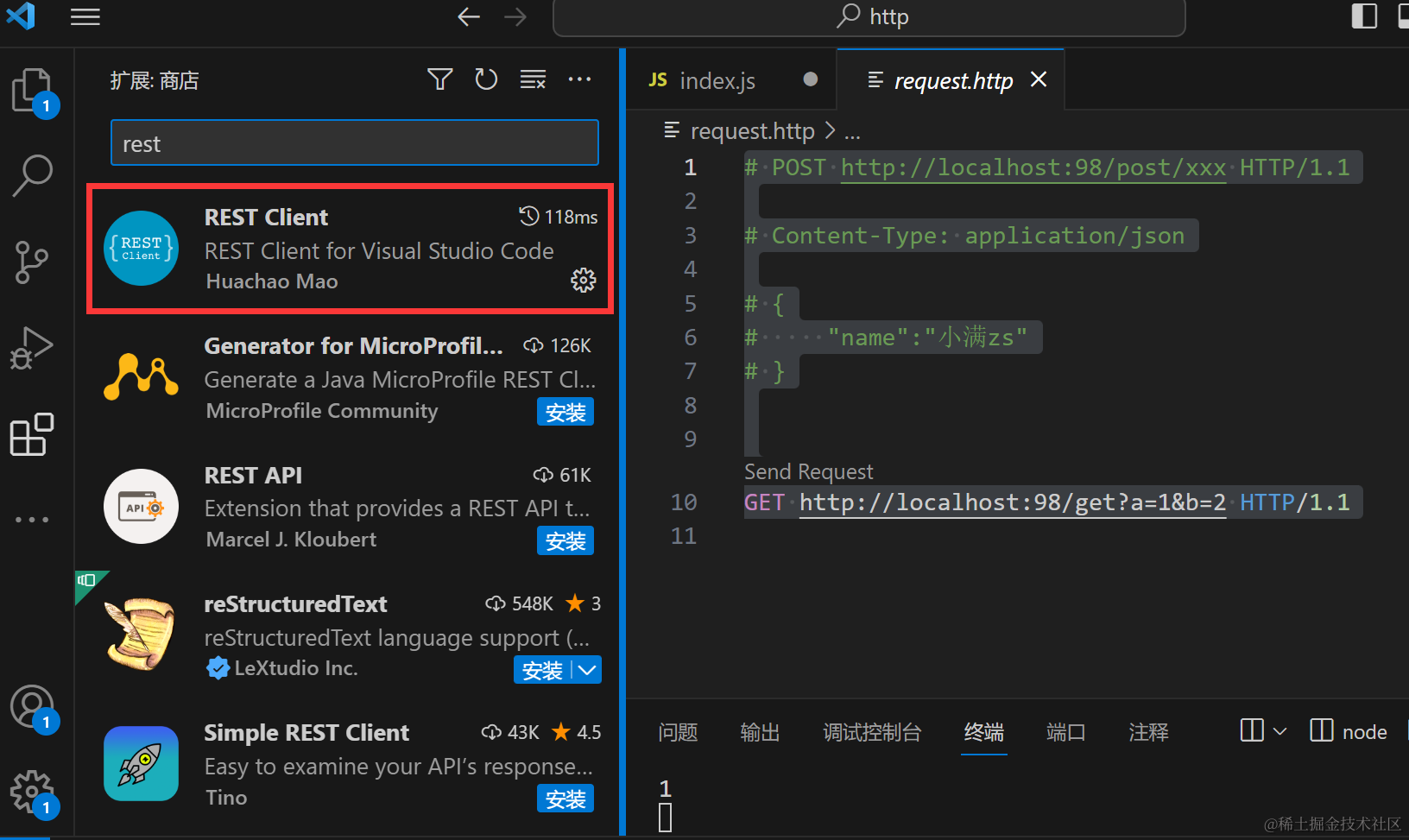The height and width of the screenshot is (840, 1409).
Task: Open the 注释 panel tab
Action: [1149, 732]
